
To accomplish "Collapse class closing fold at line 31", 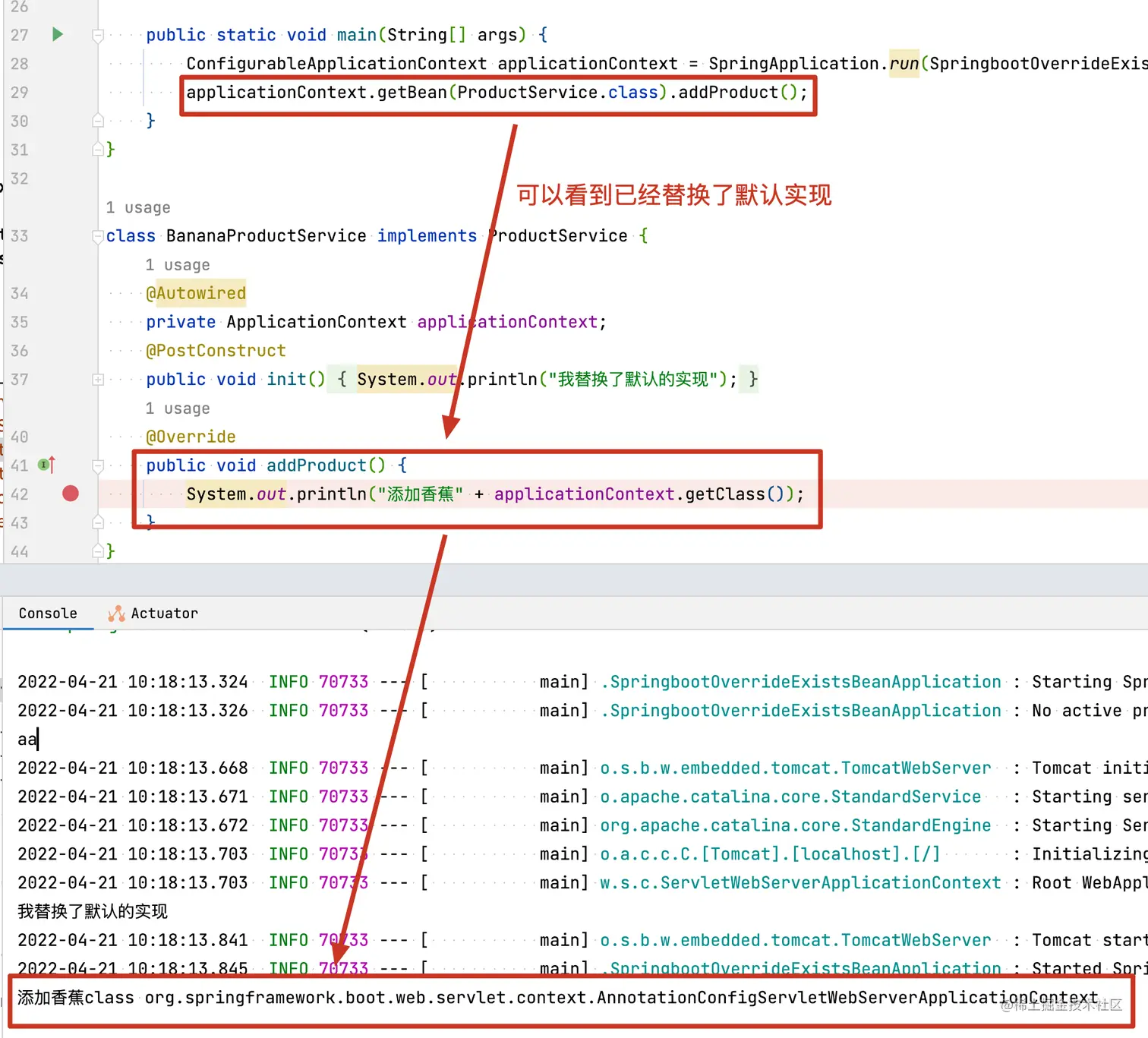I will pos(98,150).
